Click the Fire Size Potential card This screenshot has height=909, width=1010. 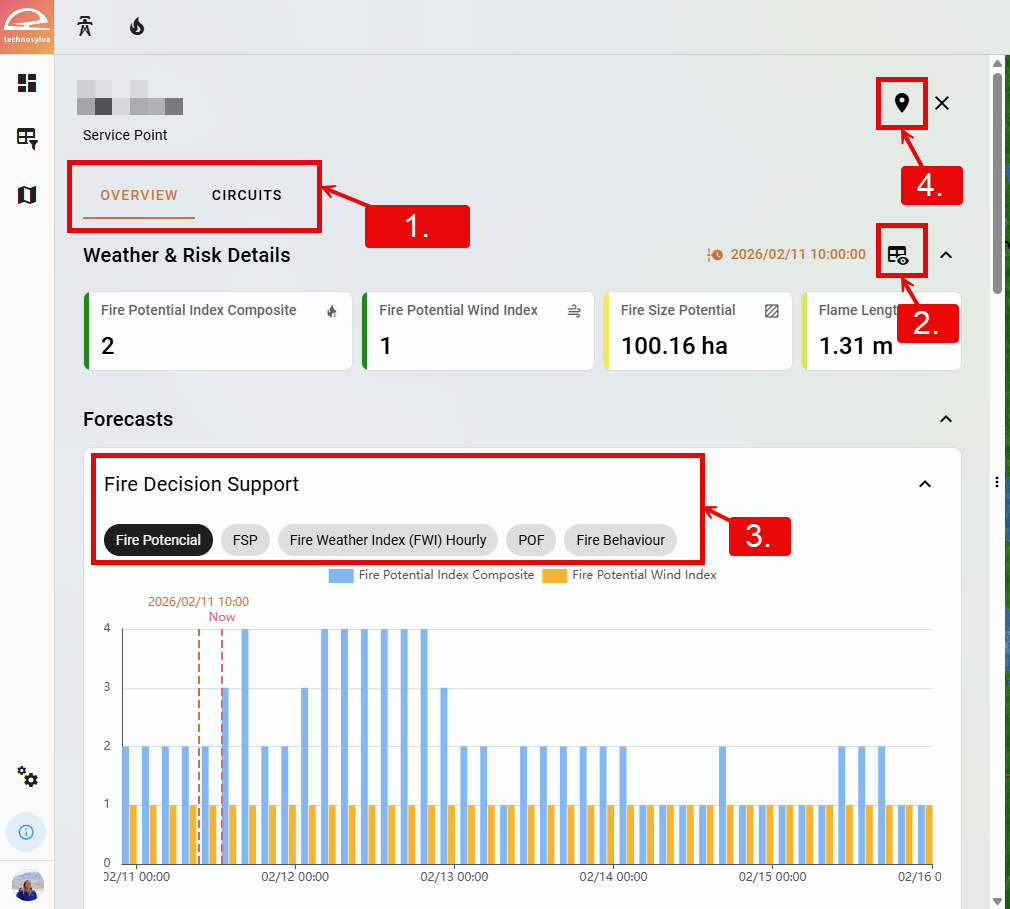point(697,331)
